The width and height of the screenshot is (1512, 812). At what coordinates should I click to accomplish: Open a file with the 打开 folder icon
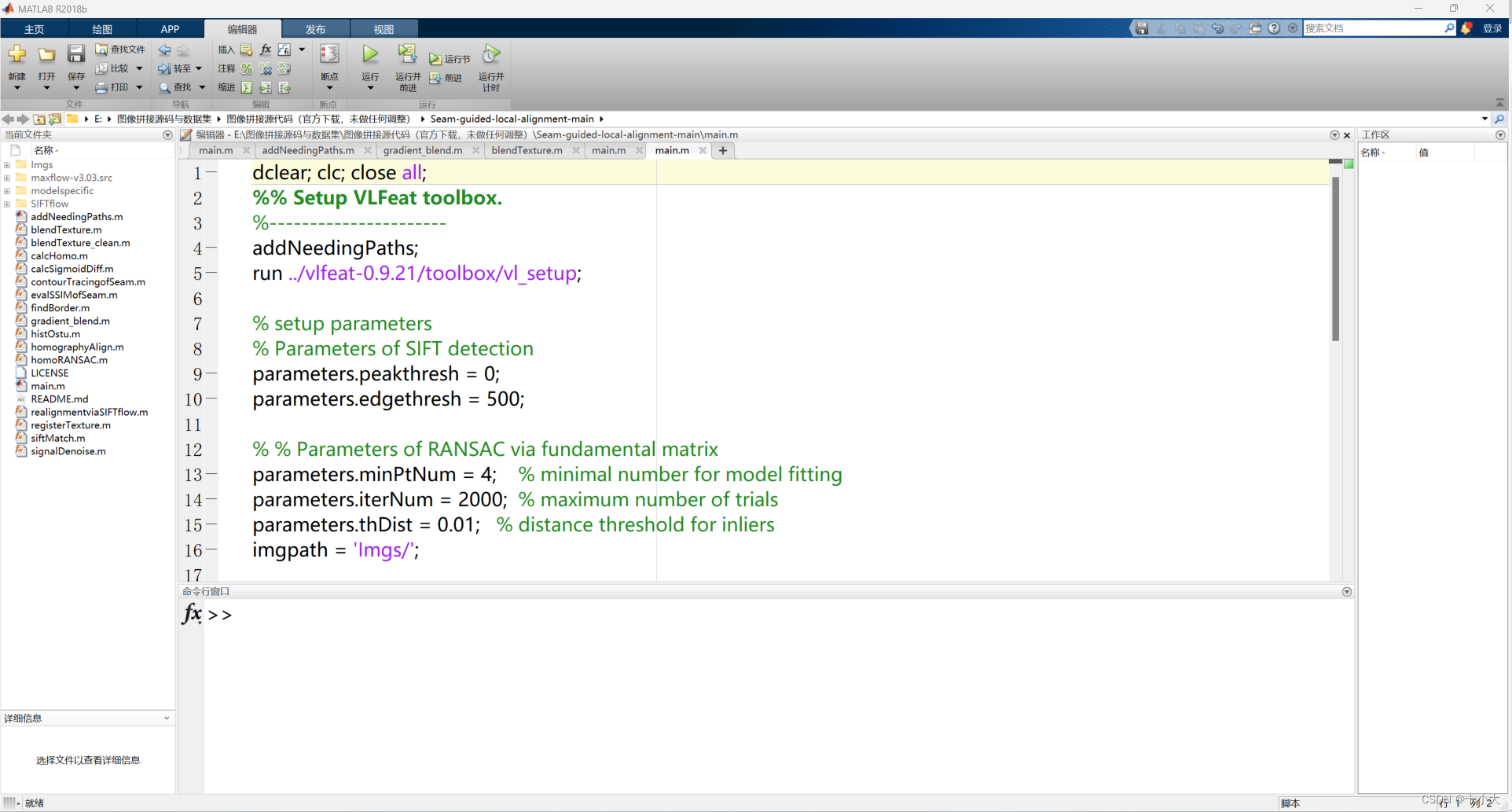(x=46, y=54)
